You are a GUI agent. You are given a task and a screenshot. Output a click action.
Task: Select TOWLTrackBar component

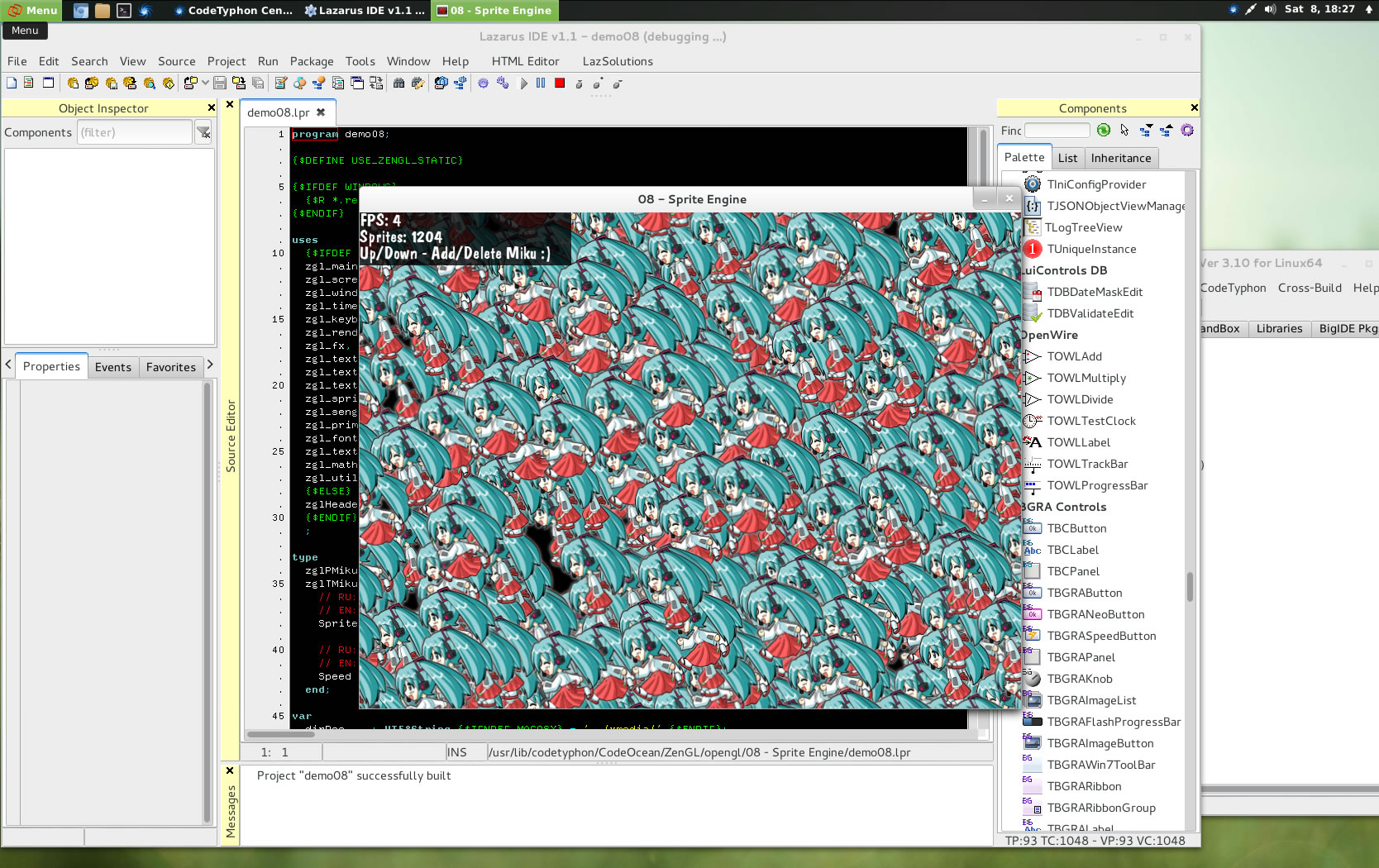pyautogui.click(x=1087, y=464)
